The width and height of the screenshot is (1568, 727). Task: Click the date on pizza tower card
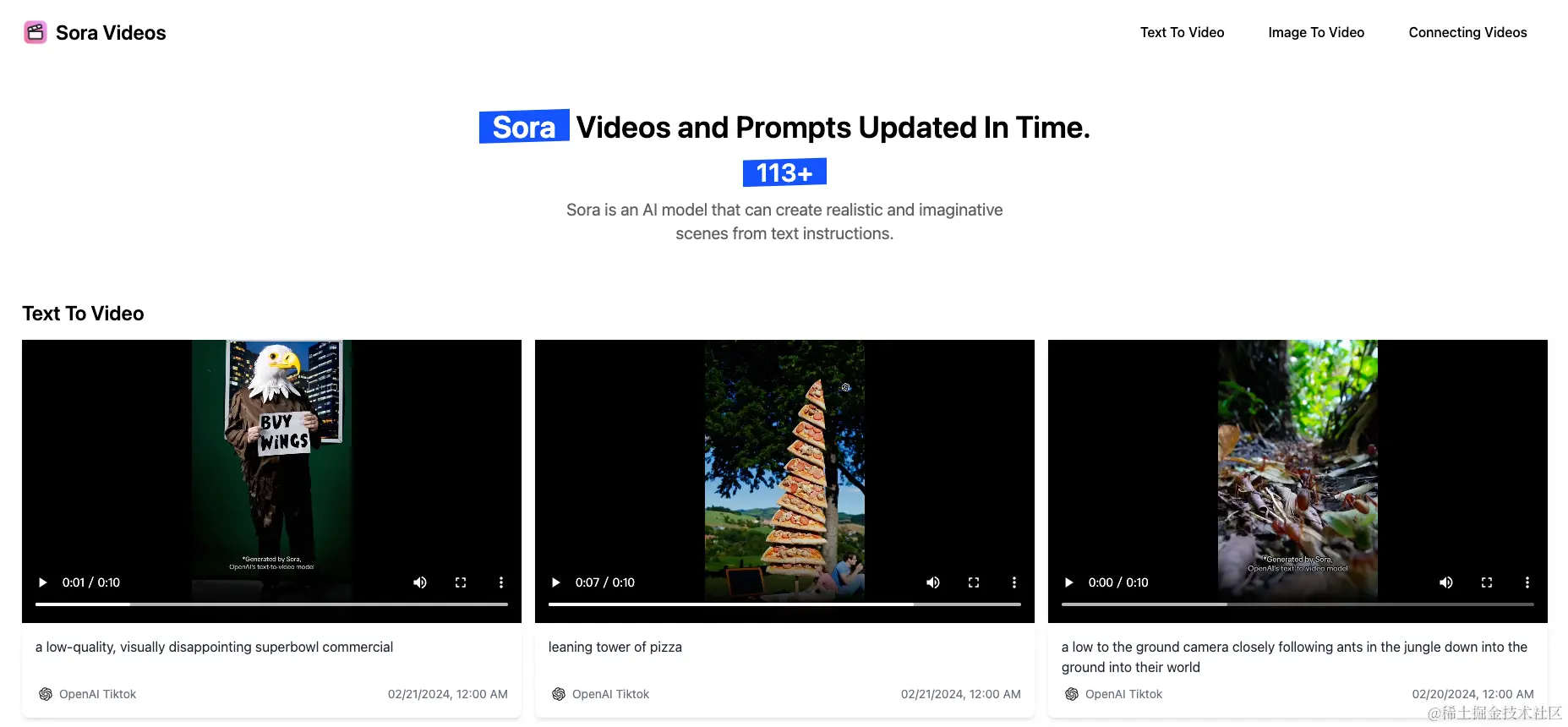click(x=961, y=694)
